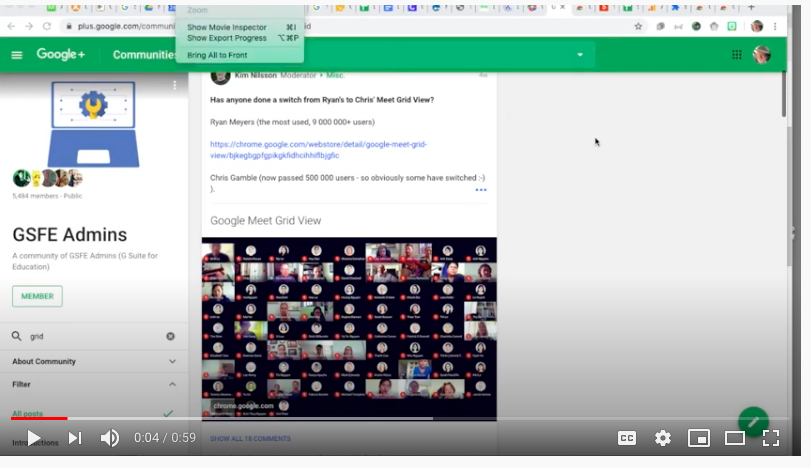Clear the grid search text
The image size is (811, 468).
point(170,336)
